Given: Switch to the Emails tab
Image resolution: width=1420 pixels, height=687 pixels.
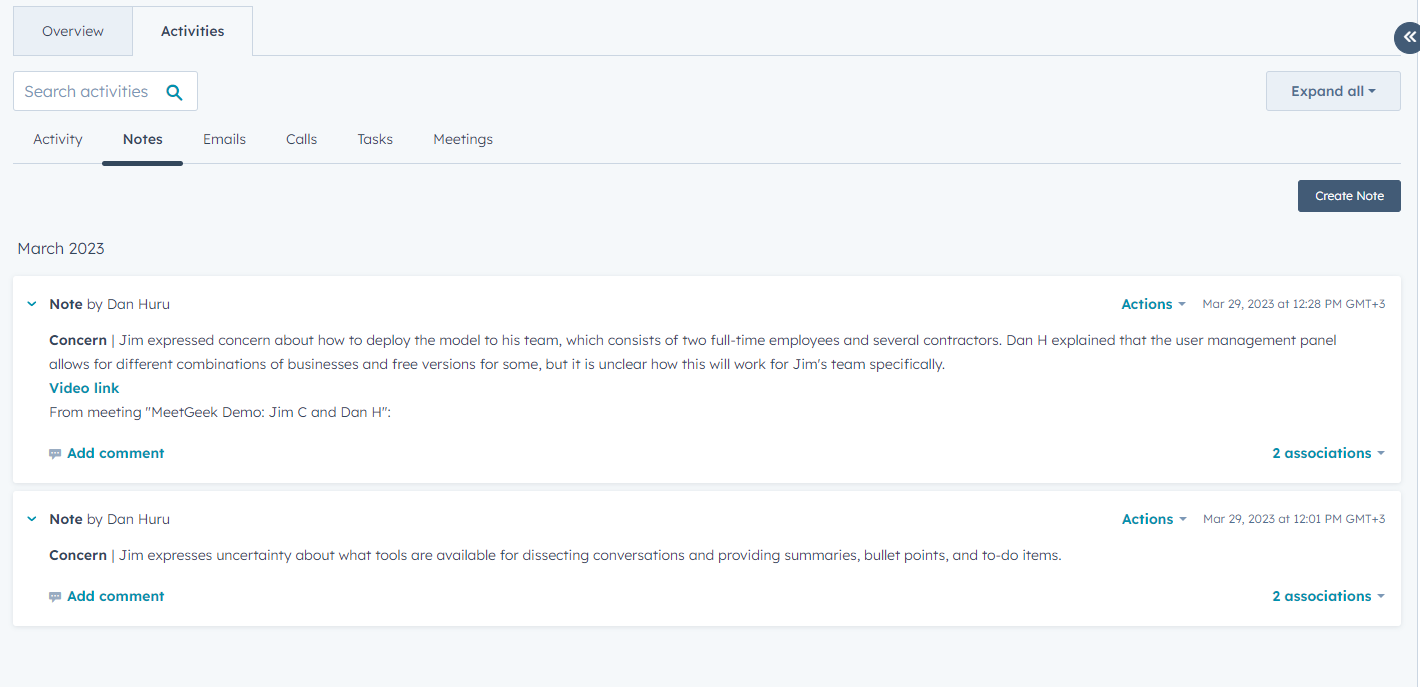Looking at the screenshot, I should point(224,139).
